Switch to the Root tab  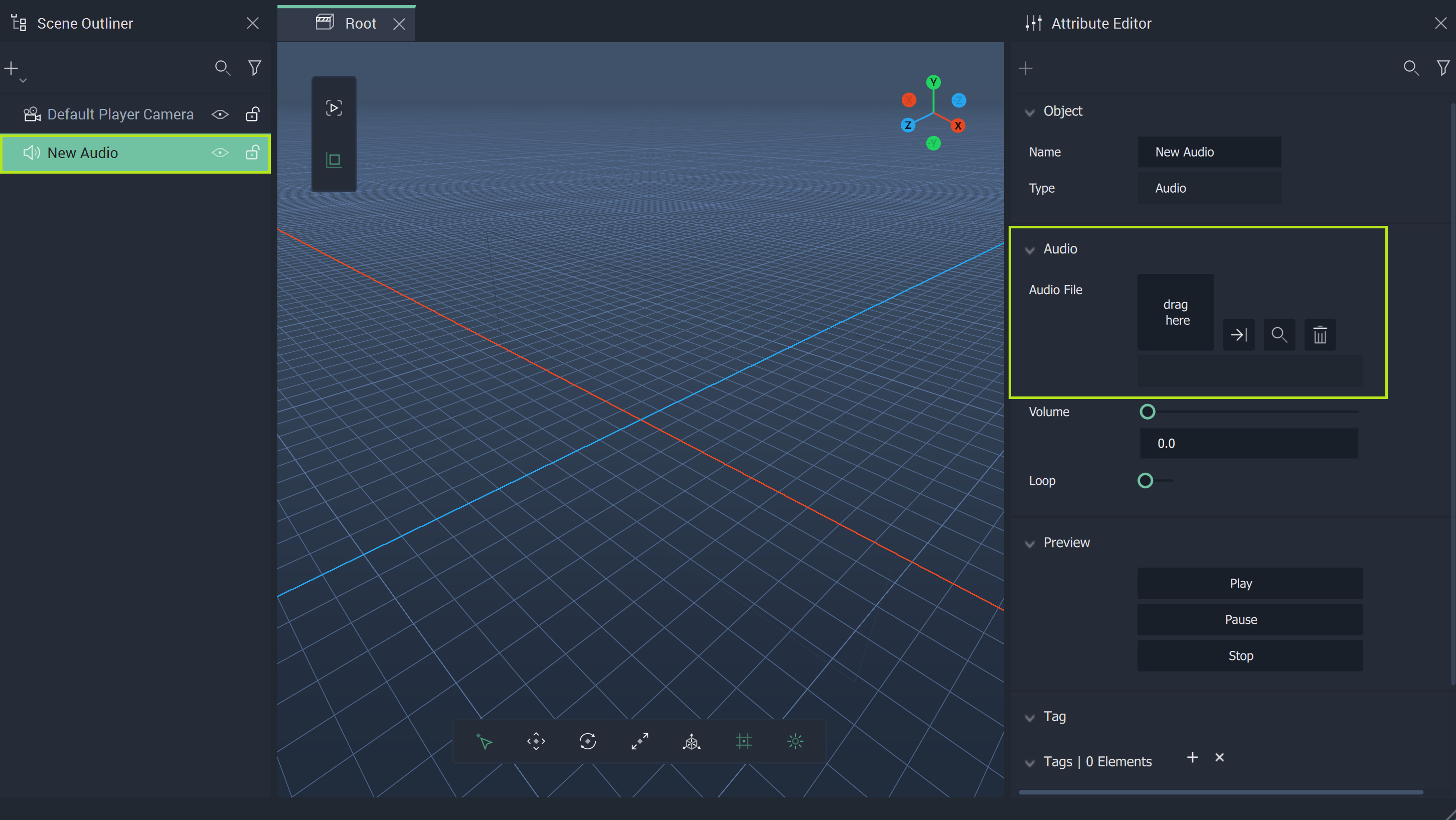360,24
